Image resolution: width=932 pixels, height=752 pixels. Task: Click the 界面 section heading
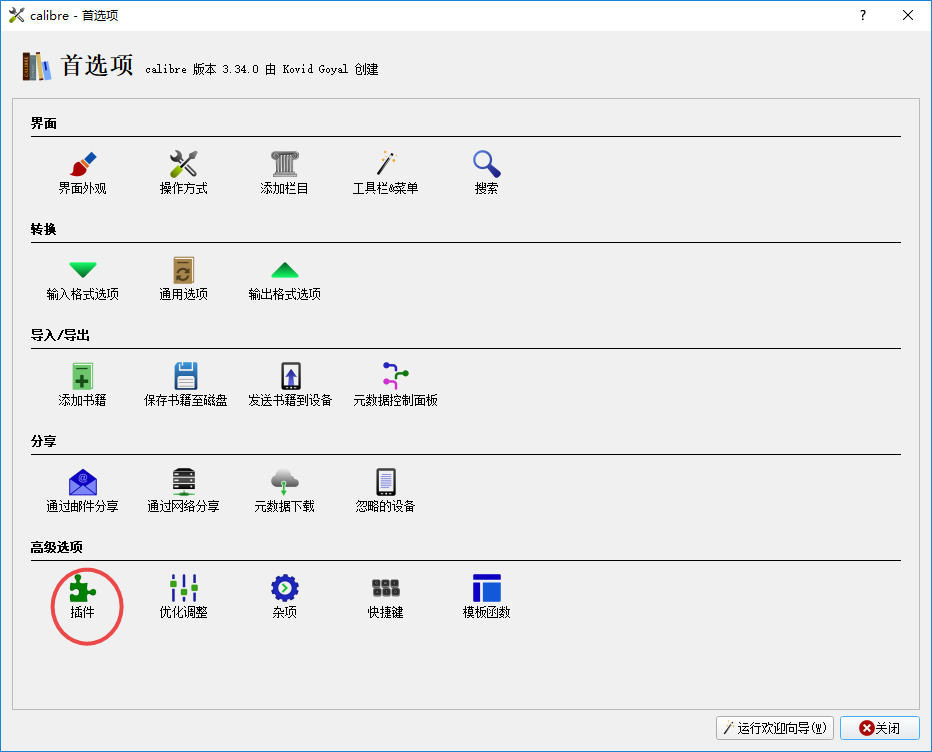pos(44,124)
